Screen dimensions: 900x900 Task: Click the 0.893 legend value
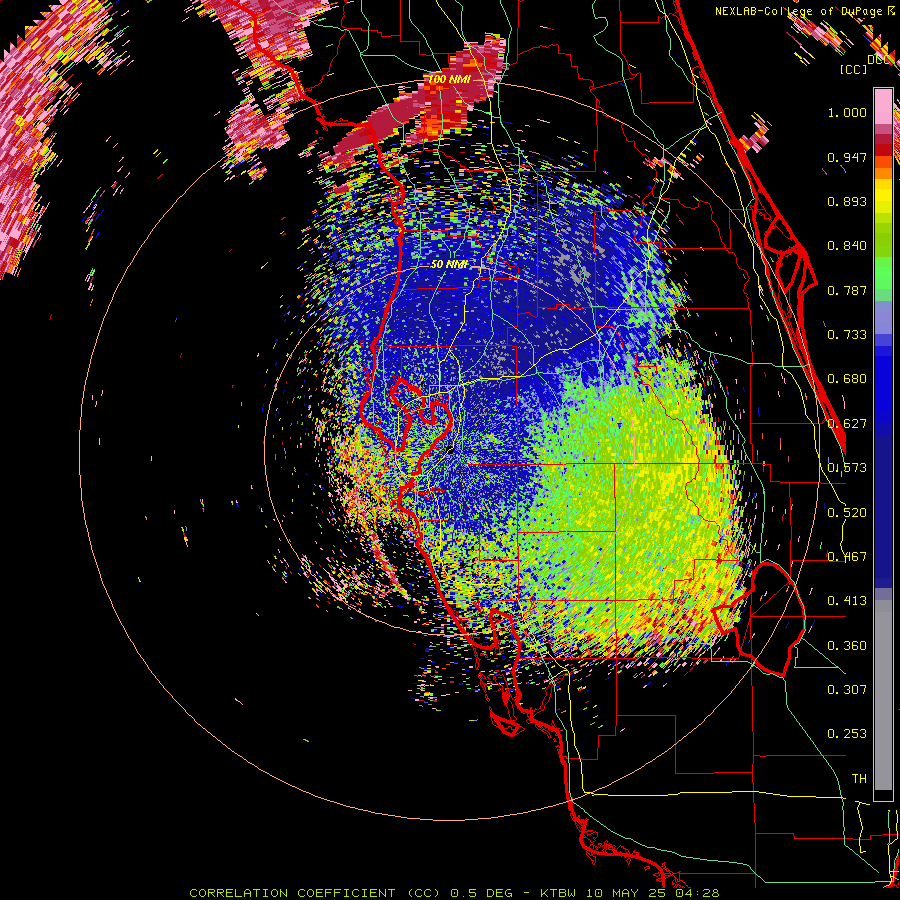coord(847,201)
